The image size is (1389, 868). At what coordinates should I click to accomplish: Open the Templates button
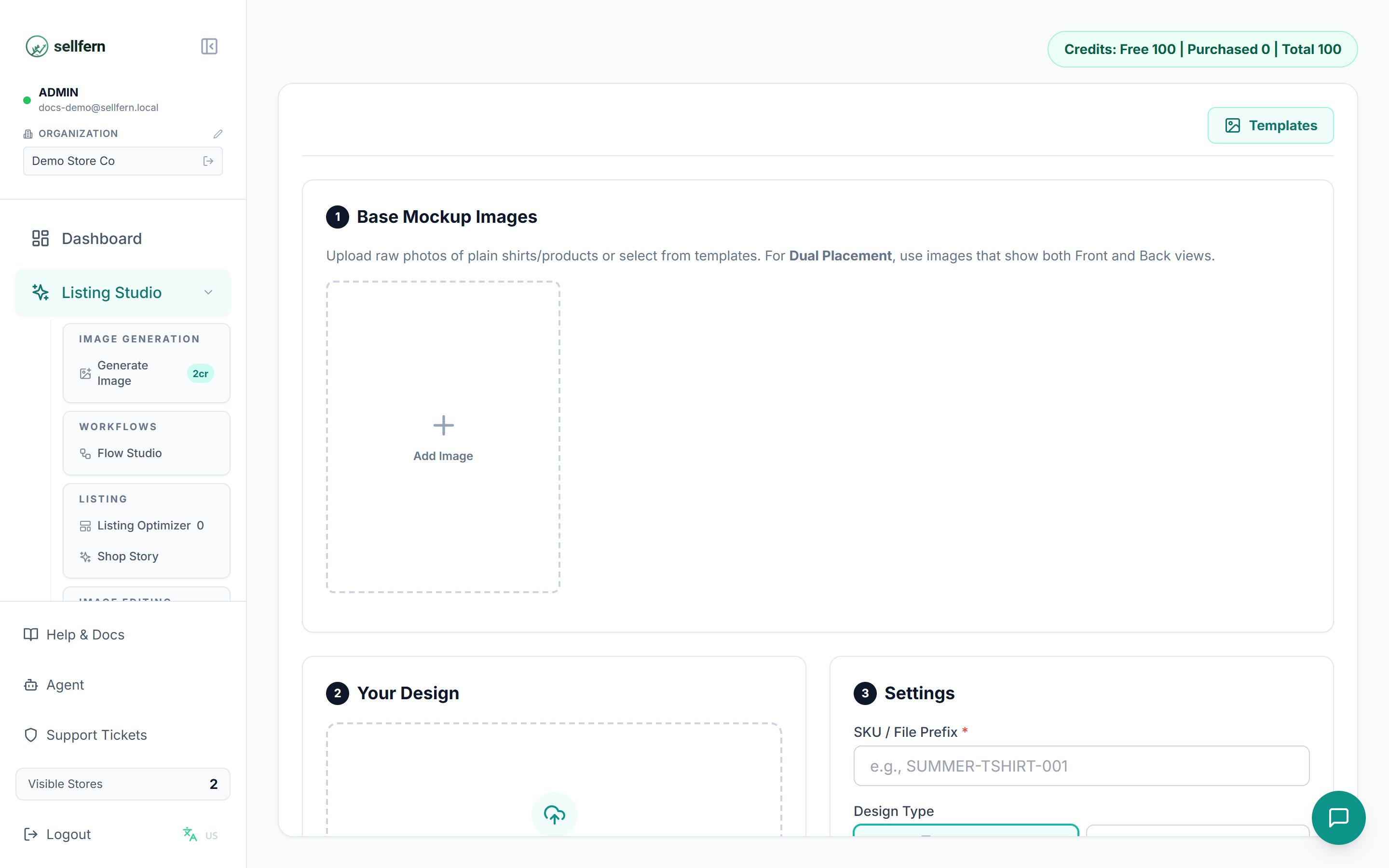tap(1271, 126)
